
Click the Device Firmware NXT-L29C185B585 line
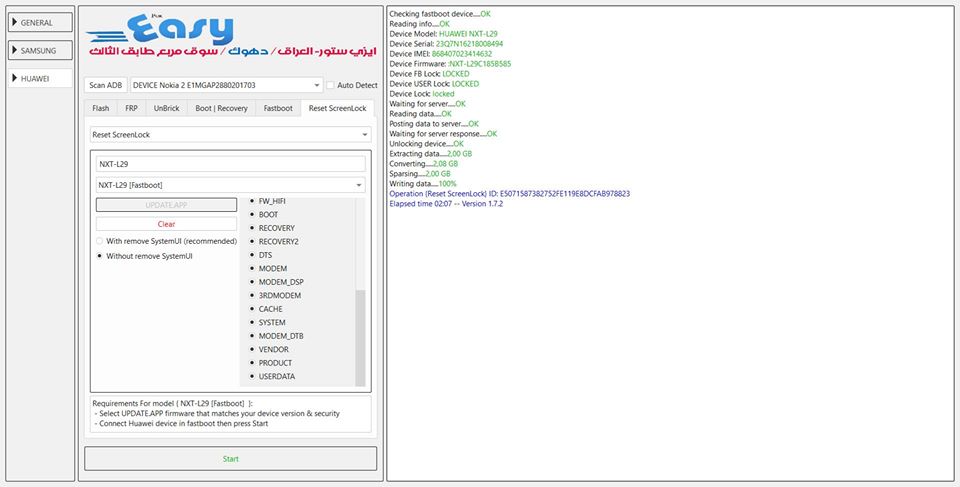point(450,64)
